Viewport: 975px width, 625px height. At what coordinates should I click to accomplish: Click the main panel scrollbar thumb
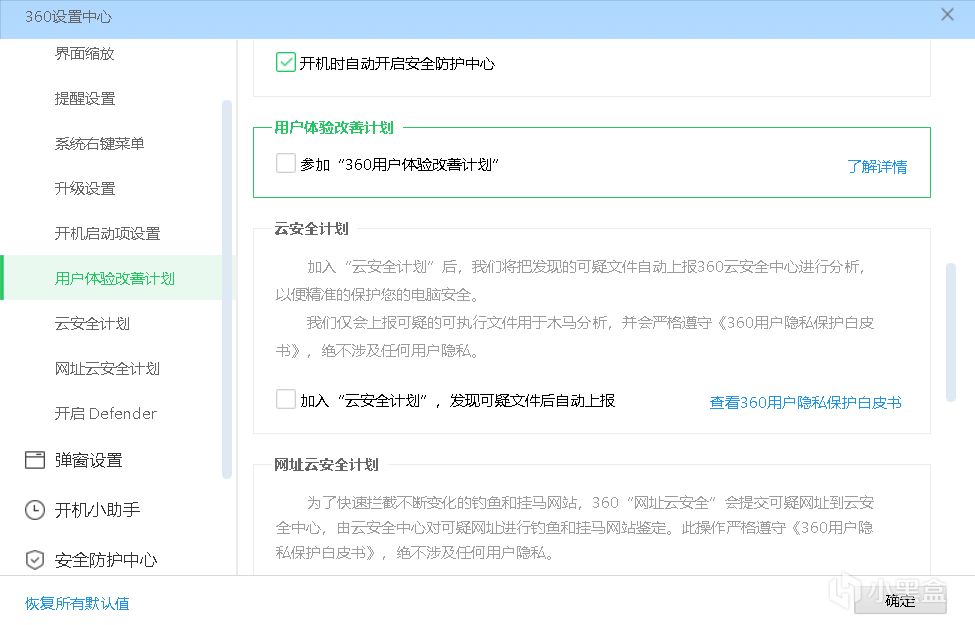click(951, 333)
